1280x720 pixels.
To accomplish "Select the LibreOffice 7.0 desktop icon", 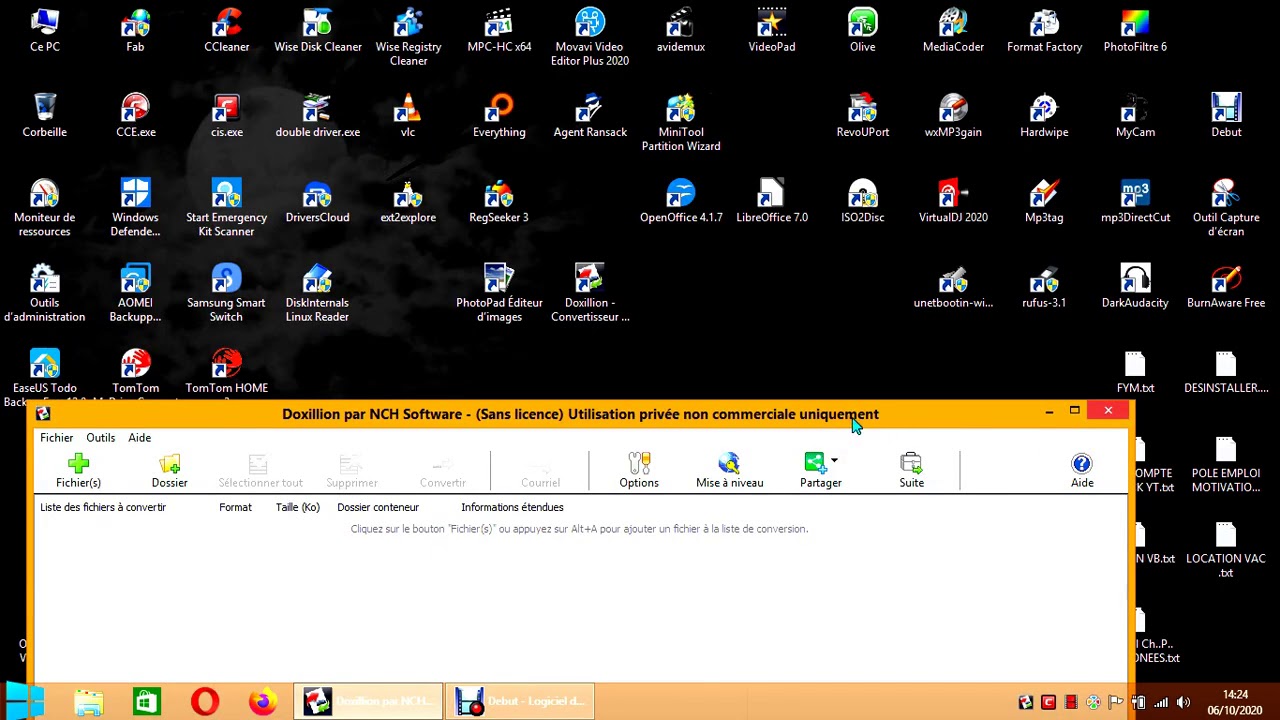I will tap(772, 200).
